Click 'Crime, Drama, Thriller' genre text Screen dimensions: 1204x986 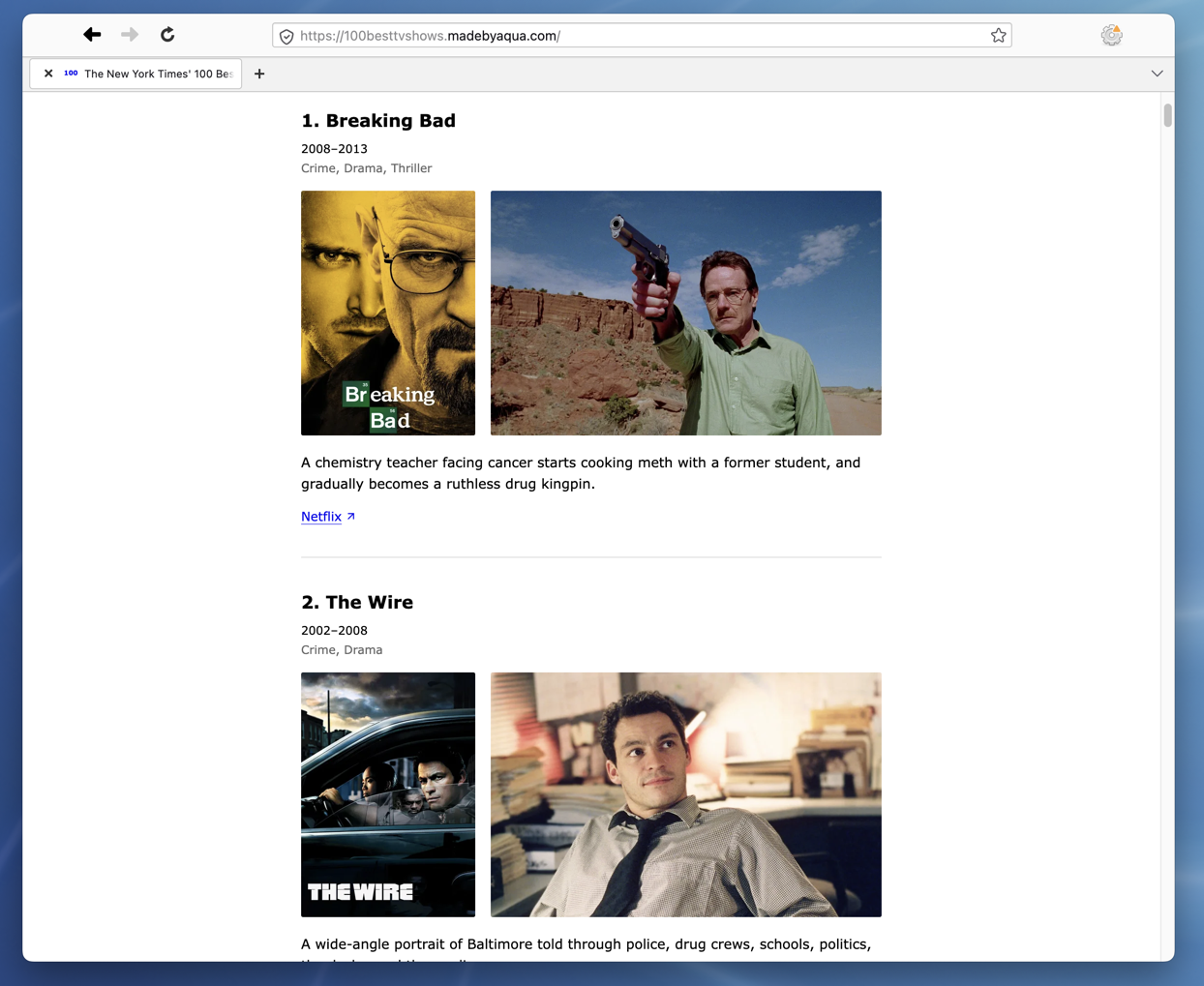point(367,168)
